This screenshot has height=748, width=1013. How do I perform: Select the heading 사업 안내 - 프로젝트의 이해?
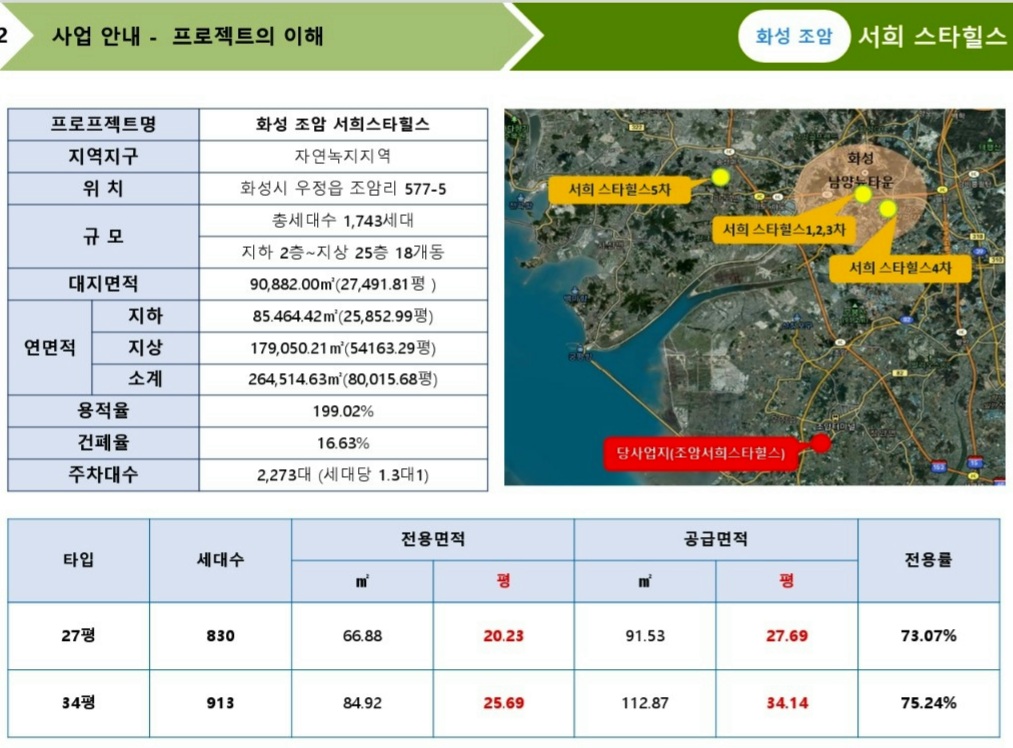[187, 36]
